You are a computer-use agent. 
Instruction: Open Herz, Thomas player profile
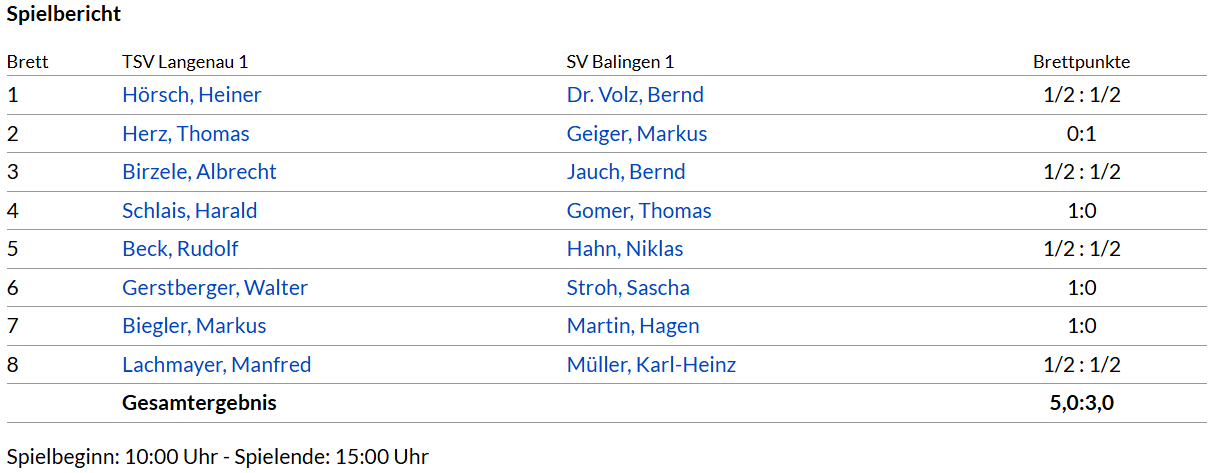[x=185, y=134]
